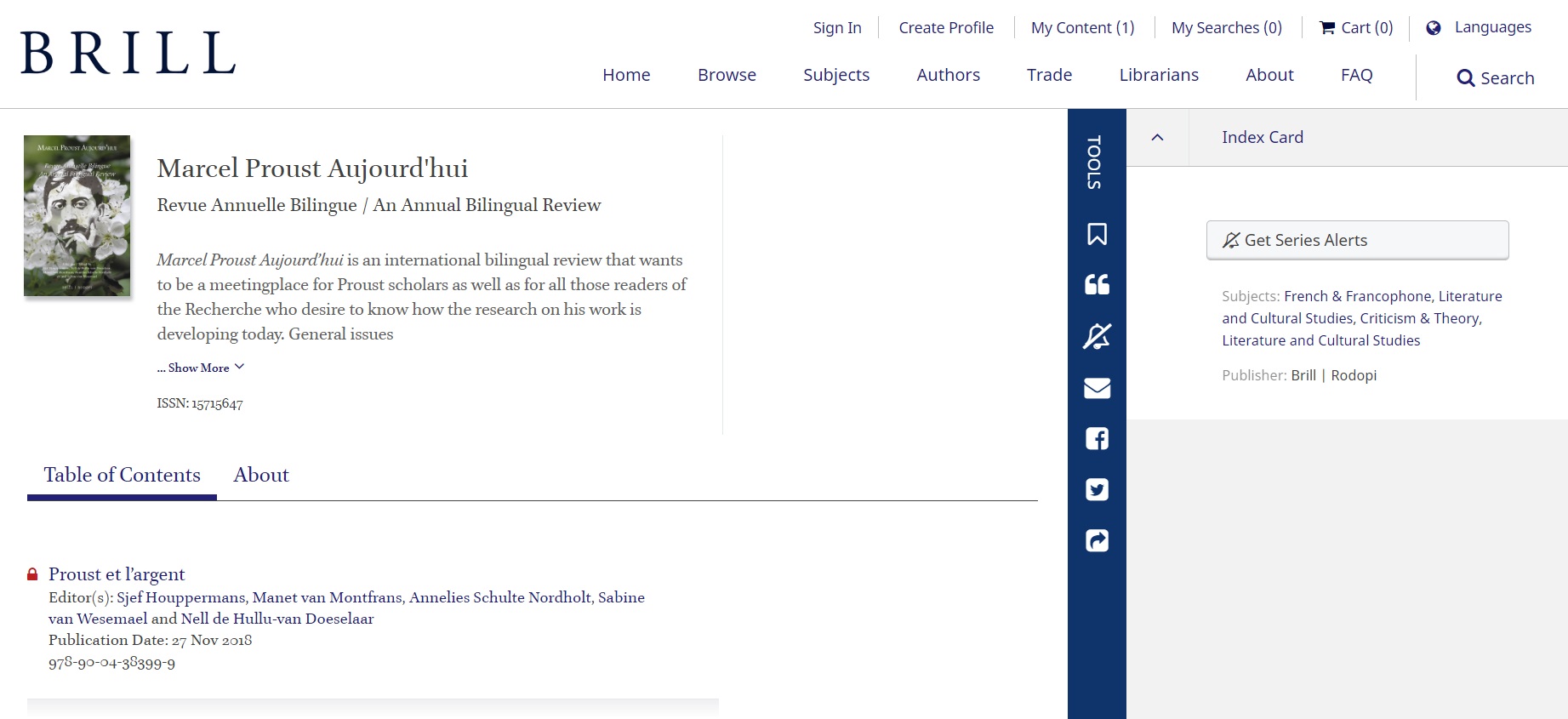Click the Create Profile link

click(x=946, y=28)
